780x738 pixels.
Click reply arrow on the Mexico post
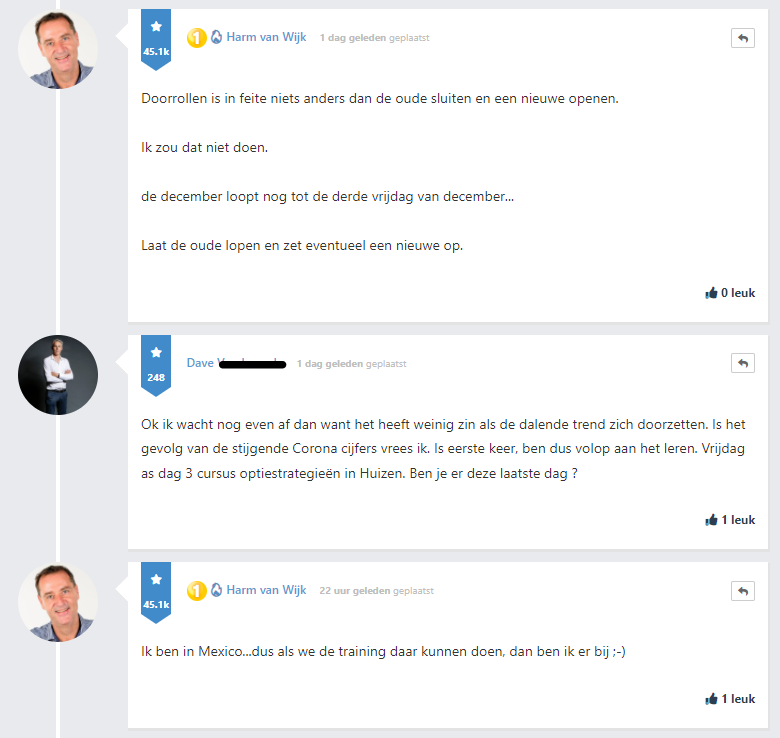pos(742,591)
